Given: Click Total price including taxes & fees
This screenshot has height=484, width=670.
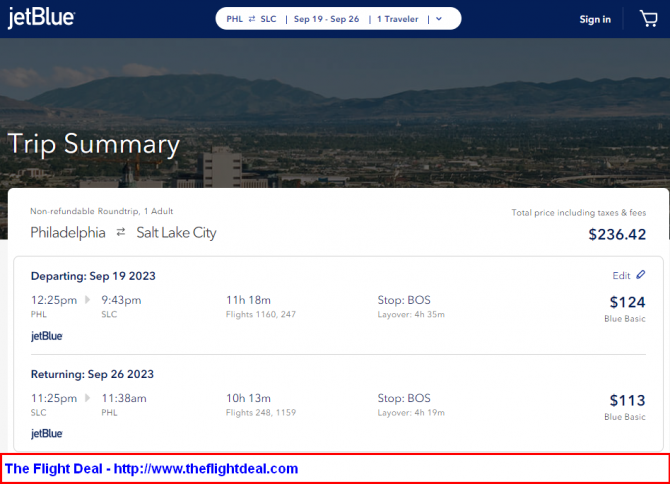Looking at the screenshot, I should [x=579, y=213].
